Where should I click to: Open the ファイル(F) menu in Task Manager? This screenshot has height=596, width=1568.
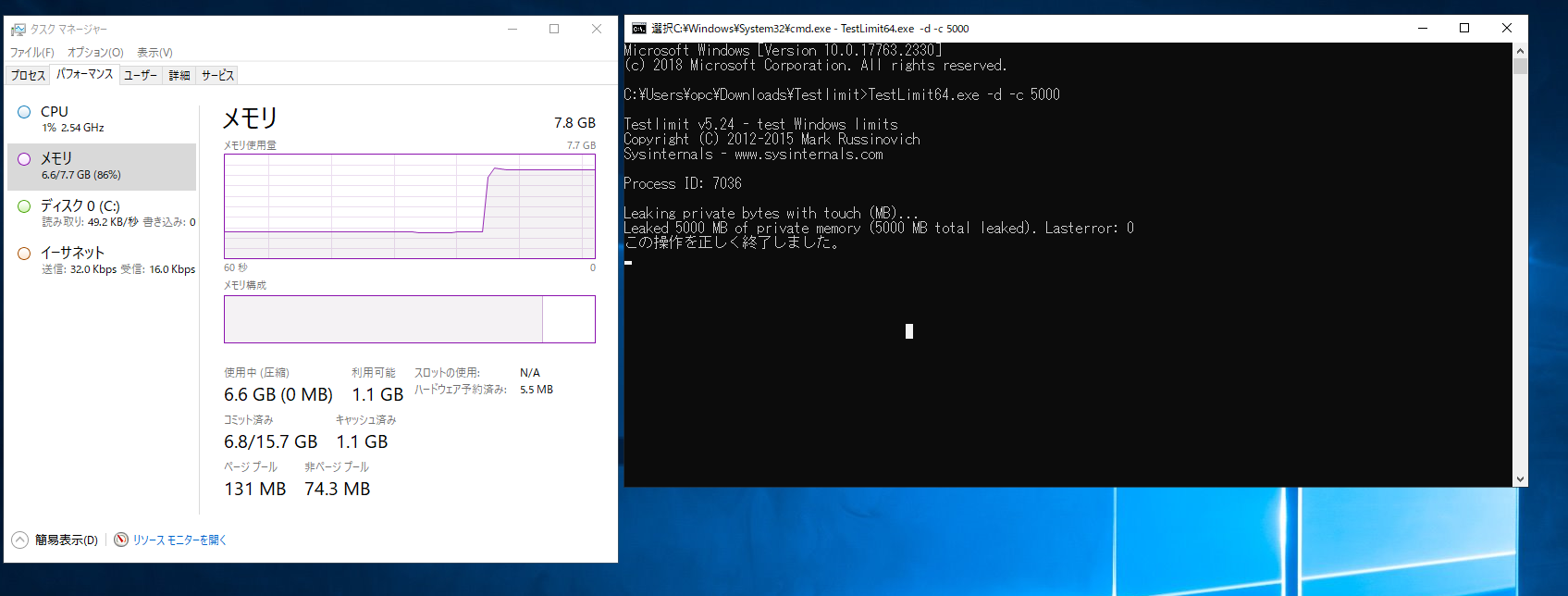click(32, 53)
